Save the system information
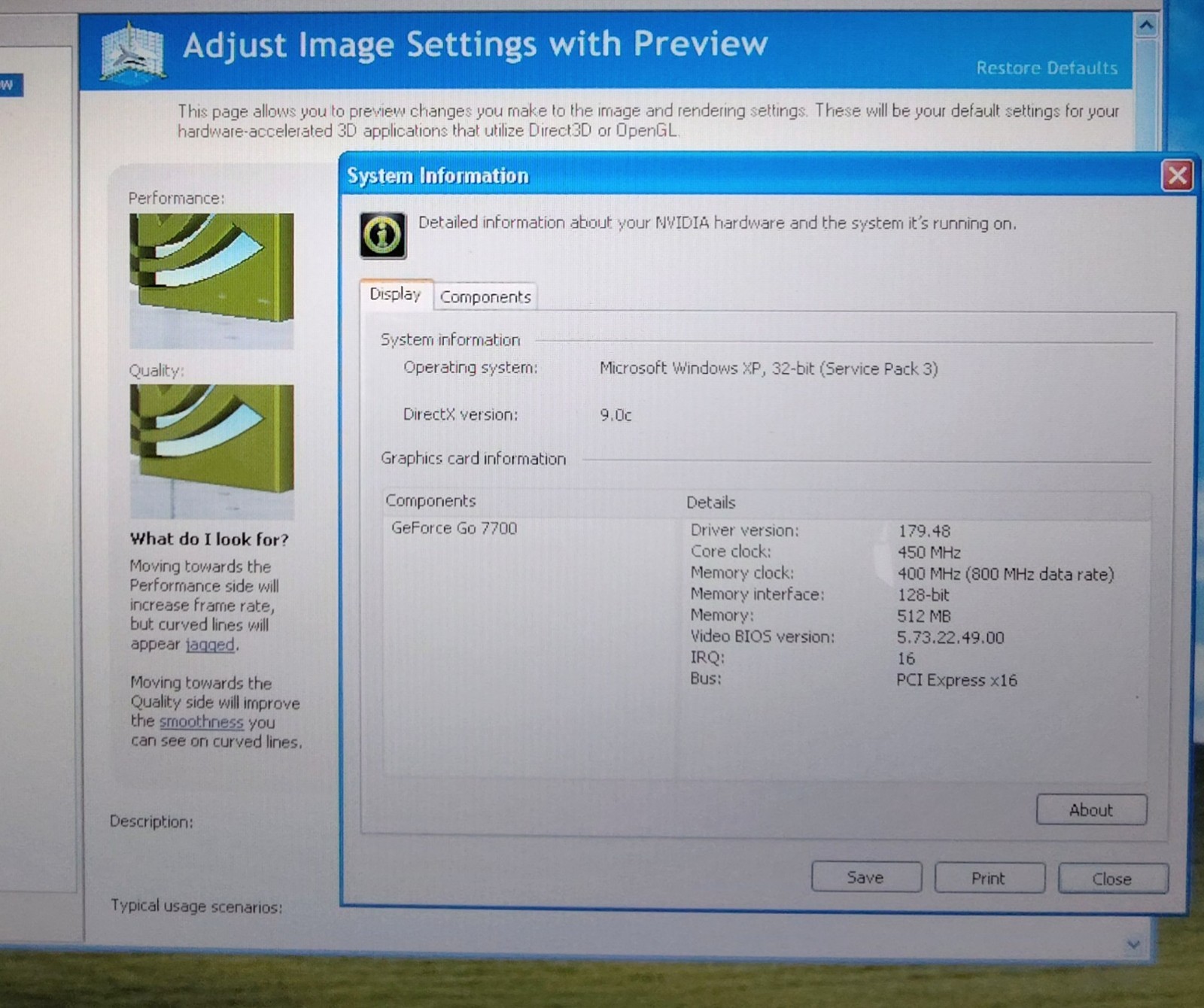 click(865, 877)
